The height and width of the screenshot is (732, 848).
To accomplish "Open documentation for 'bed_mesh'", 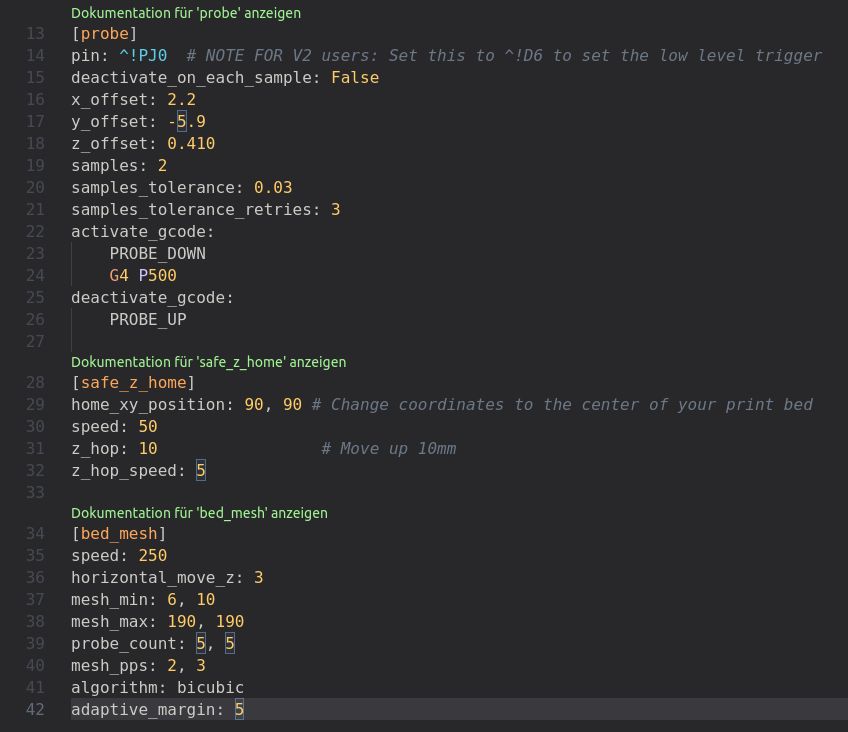I will pyautogui.click(x=198, y=513).
